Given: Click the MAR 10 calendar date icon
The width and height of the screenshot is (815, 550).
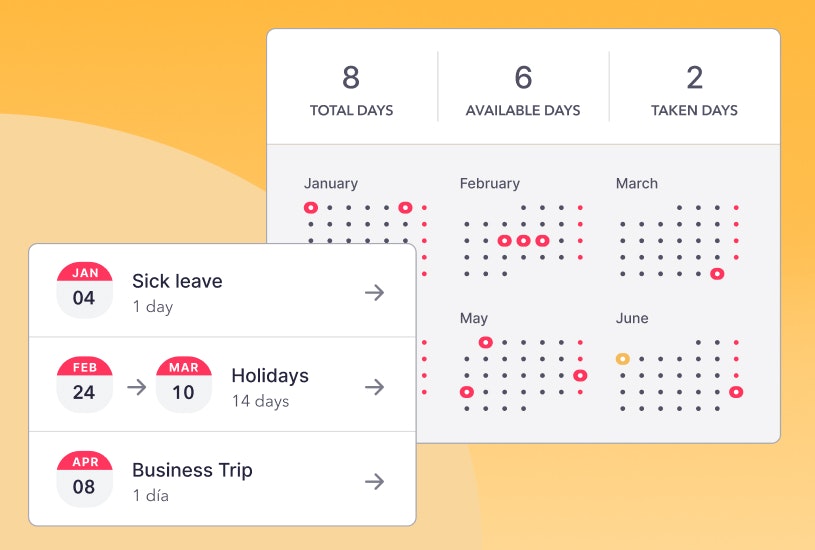Looking at the screenshot, I should 183,385.
